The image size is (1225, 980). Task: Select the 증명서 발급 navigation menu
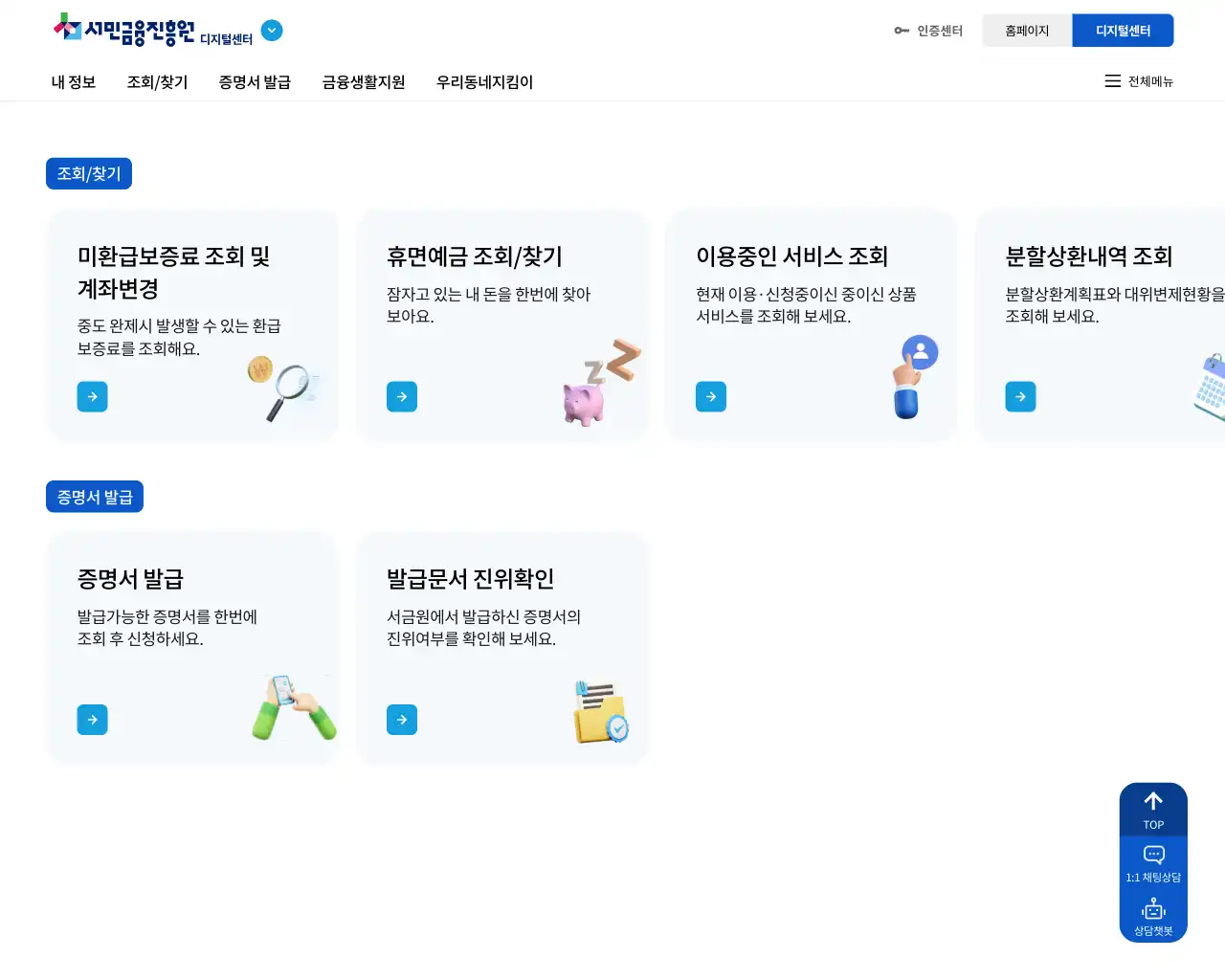(x=255, y=82)
